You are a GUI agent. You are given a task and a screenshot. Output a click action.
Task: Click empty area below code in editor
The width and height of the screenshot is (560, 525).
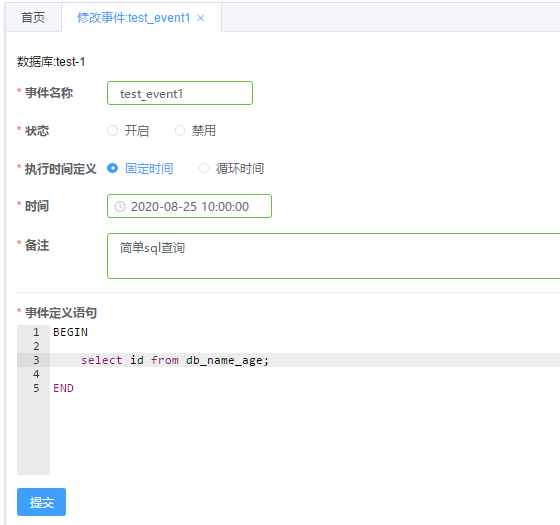[x=304, y=436]
